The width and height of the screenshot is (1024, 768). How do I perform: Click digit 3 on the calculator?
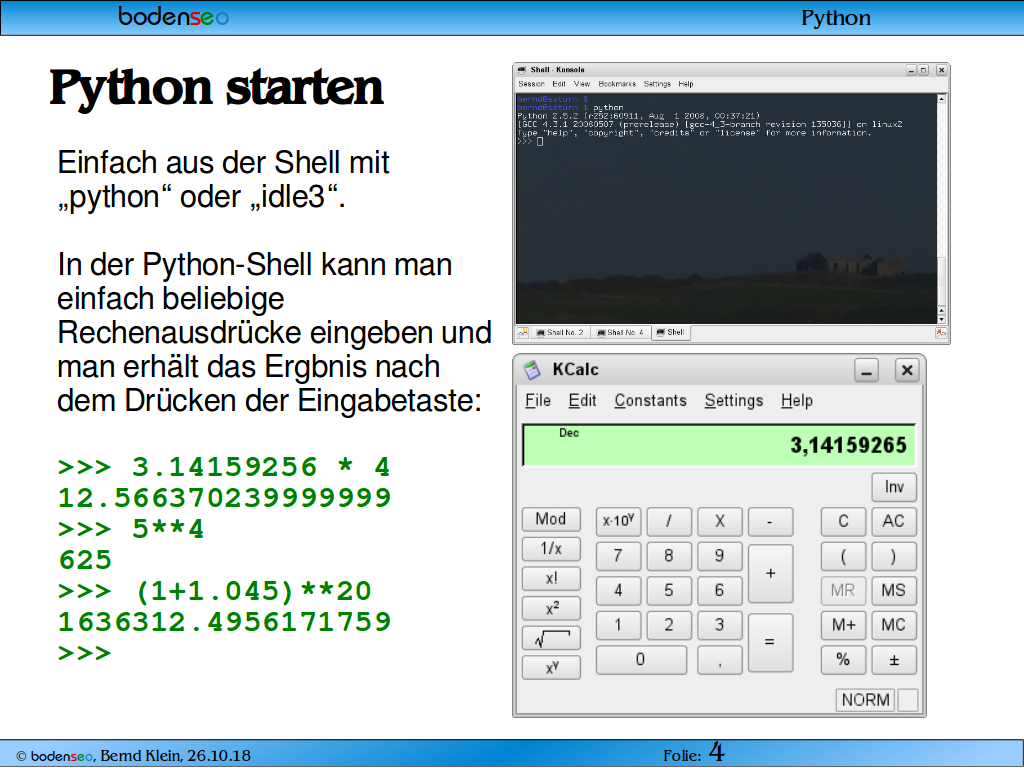(720, 625)
